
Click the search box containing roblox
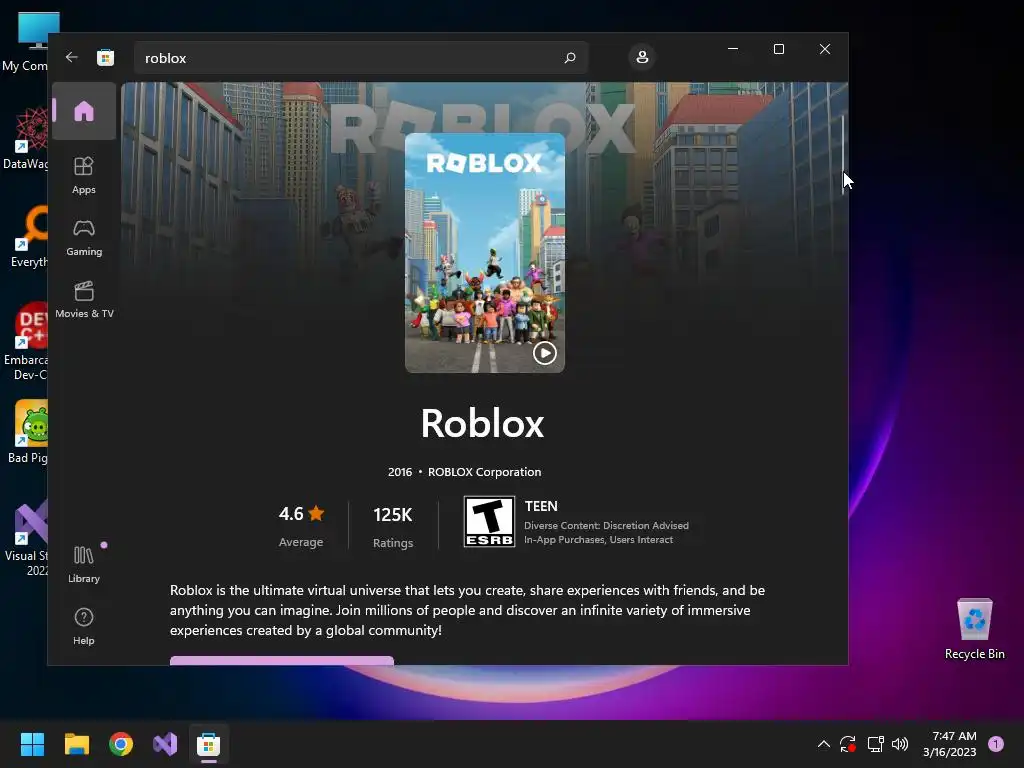pyautogui.click(x=361, y=57)
